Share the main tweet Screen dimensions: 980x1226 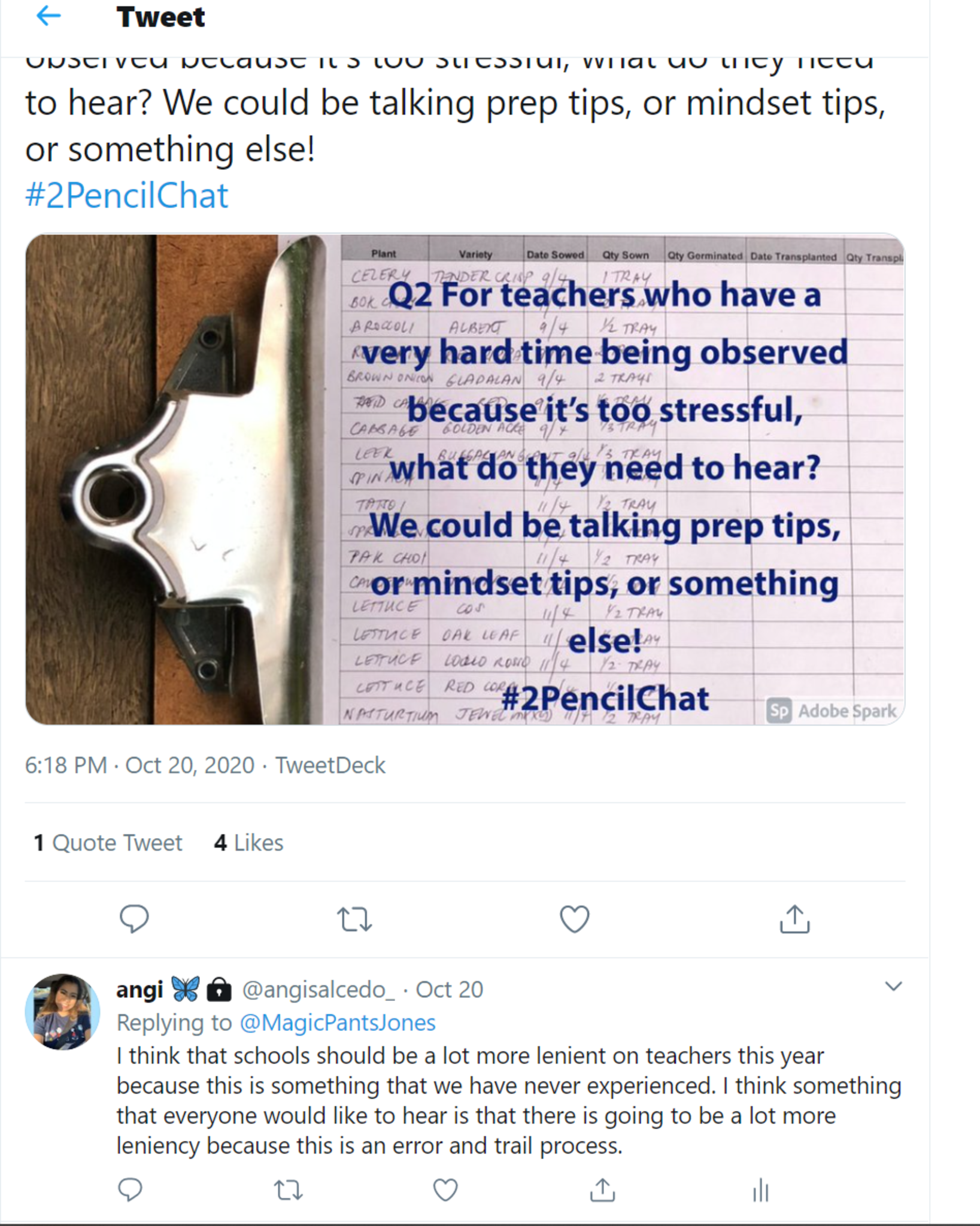794,919
